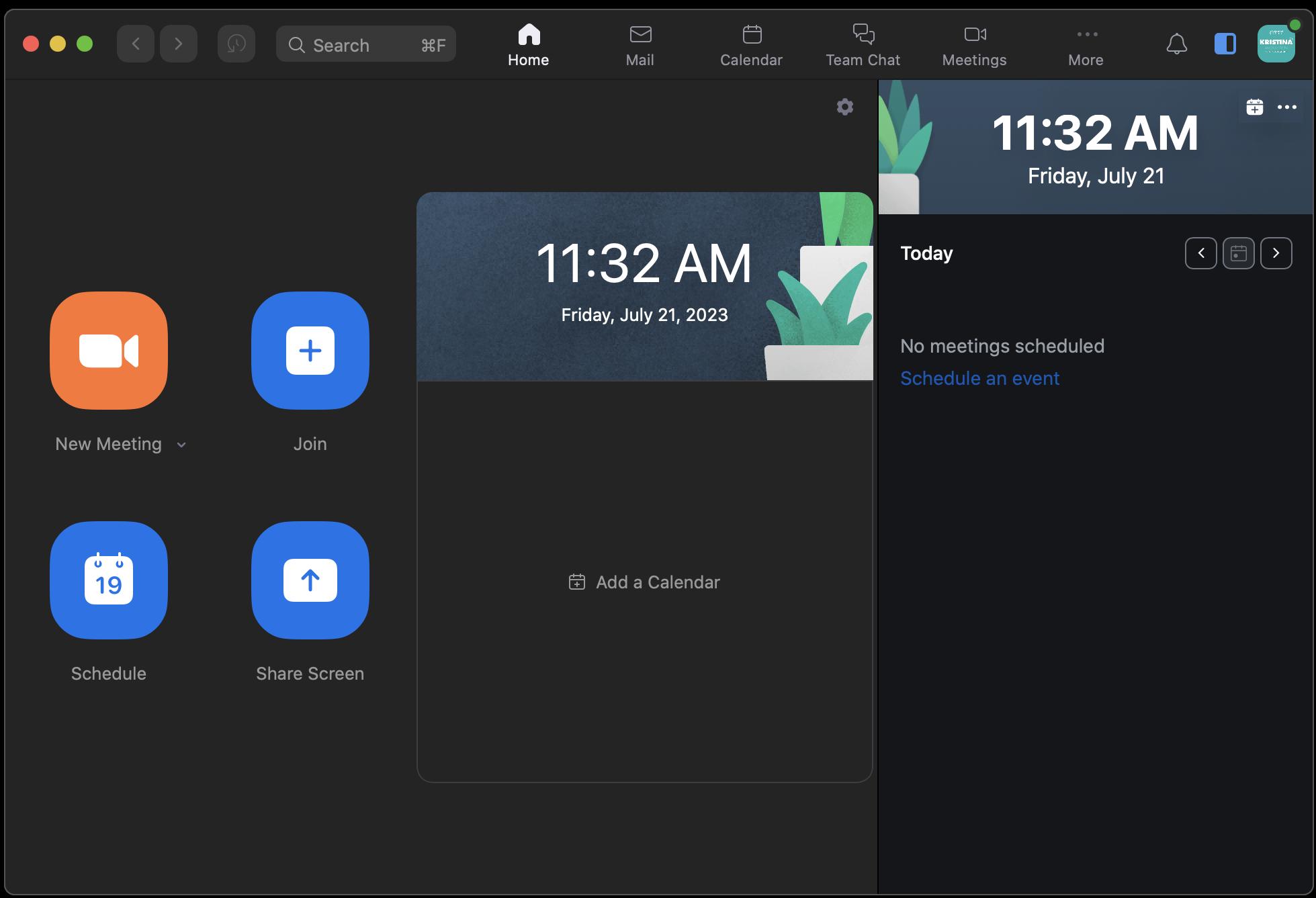The image size is (1316, 898).
Task: Jump to today using calendar panel button
Action: click(1238, 253)
